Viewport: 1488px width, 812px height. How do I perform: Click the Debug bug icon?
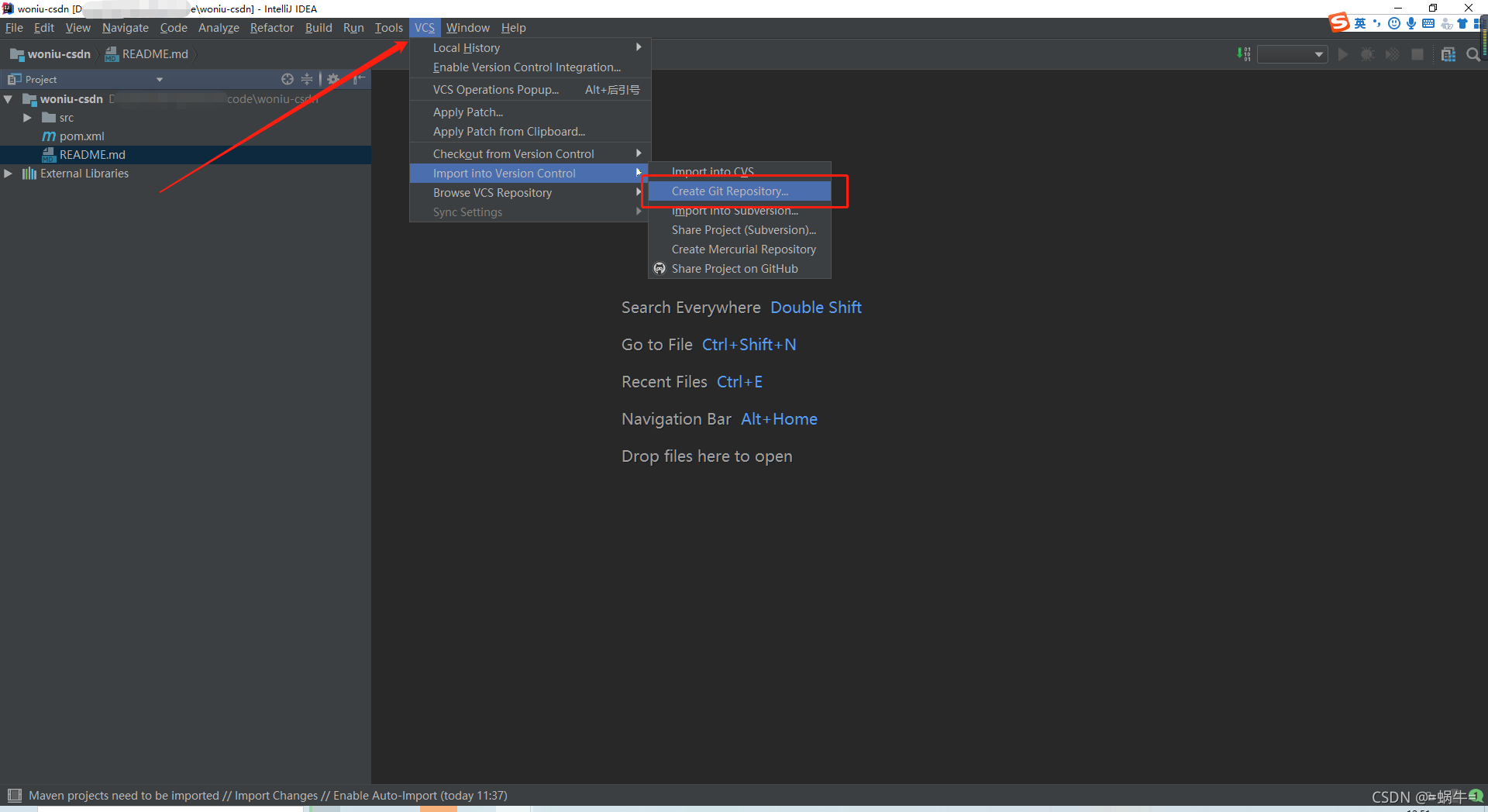pos(1368,54)
